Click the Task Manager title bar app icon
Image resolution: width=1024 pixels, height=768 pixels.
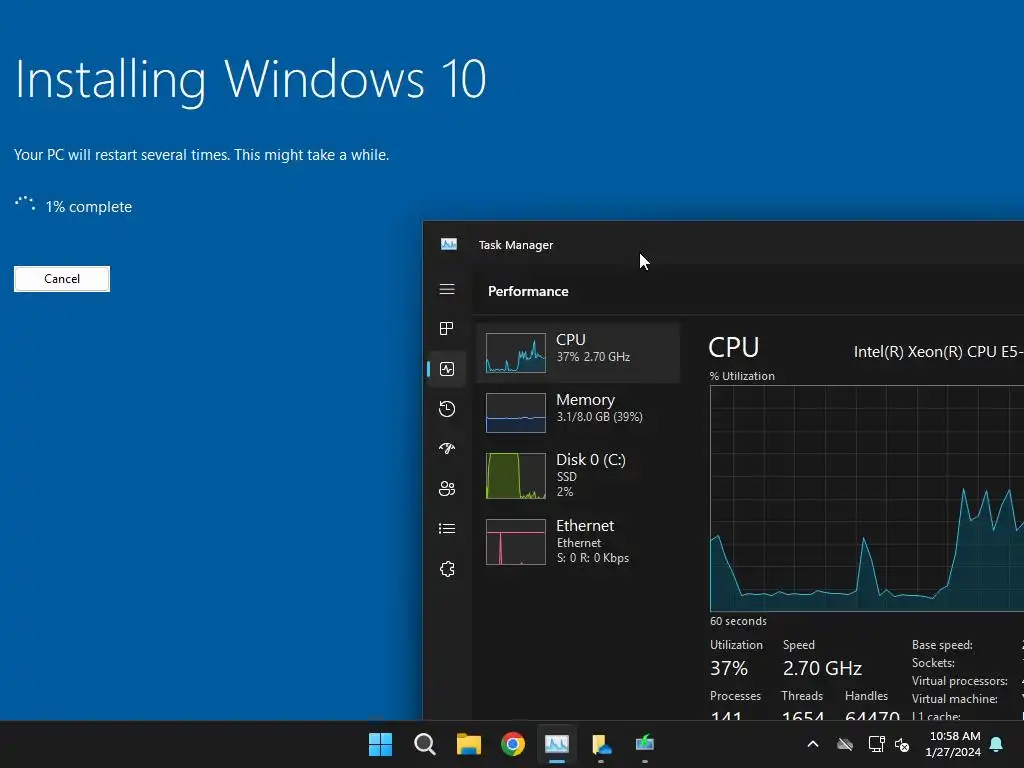pos(449,244)
